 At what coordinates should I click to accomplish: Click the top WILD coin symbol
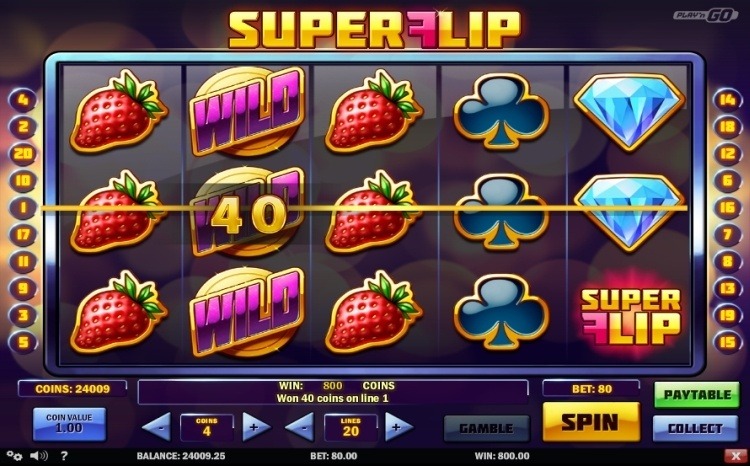pyautogui.click(x=247, y=111)
